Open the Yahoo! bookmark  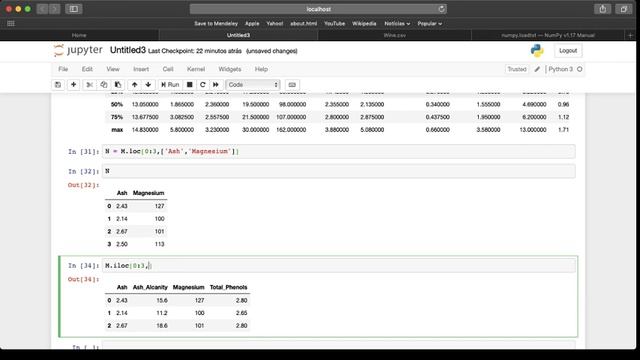click(x=275, y=24)
